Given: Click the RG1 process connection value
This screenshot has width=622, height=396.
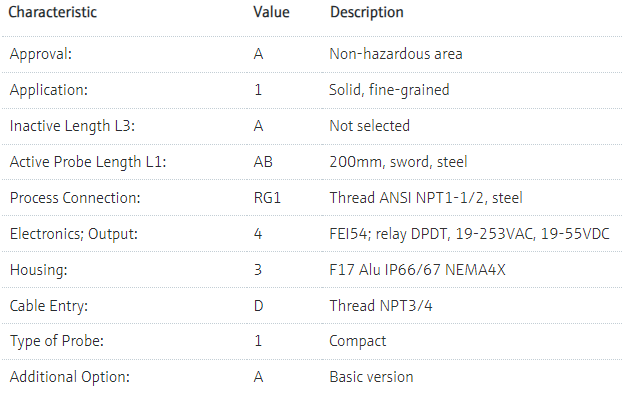Looking at the screenshot, I should coord(267,198).
